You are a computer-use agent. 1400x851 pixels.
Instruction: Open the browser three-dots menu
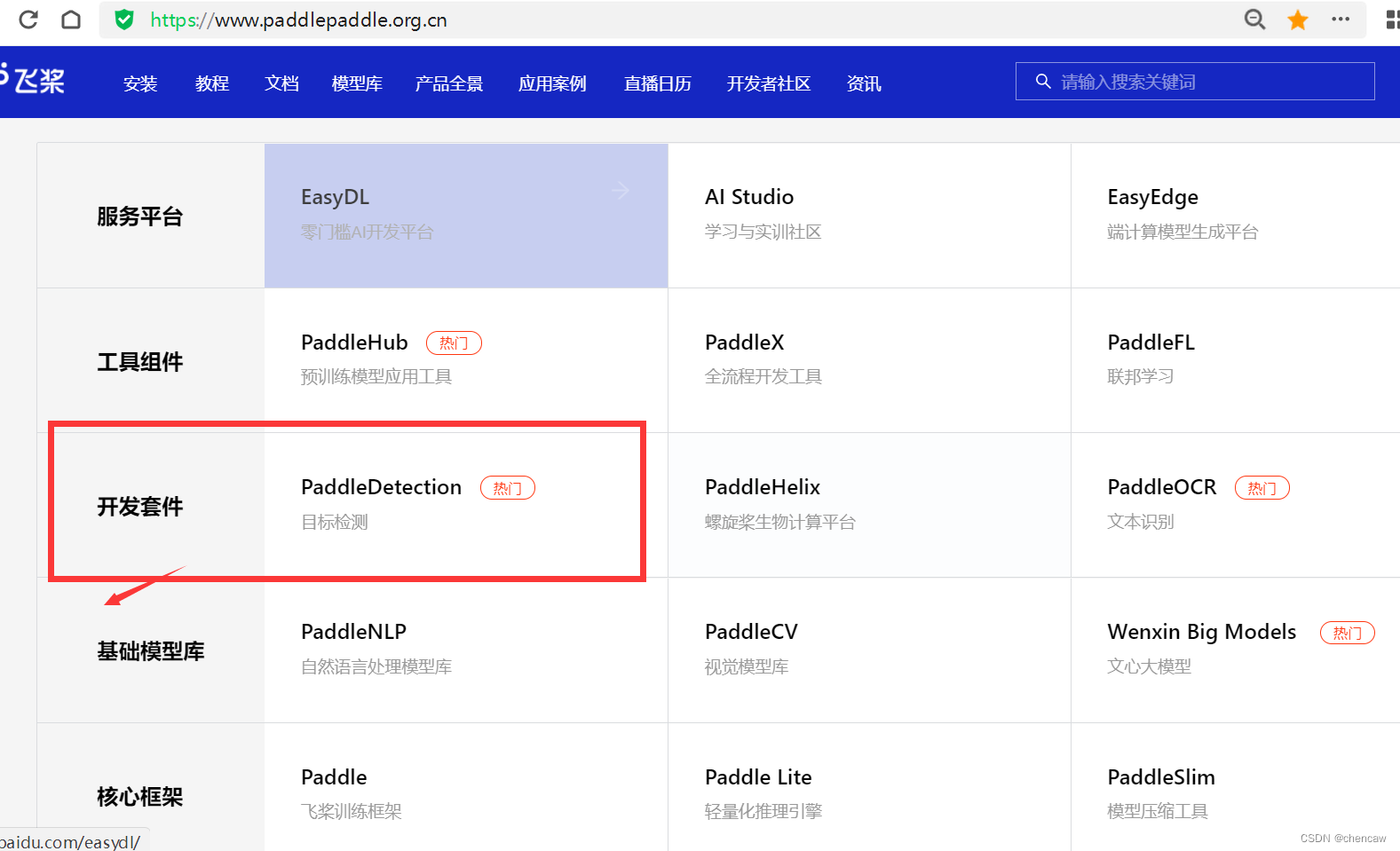(1341, 19)
